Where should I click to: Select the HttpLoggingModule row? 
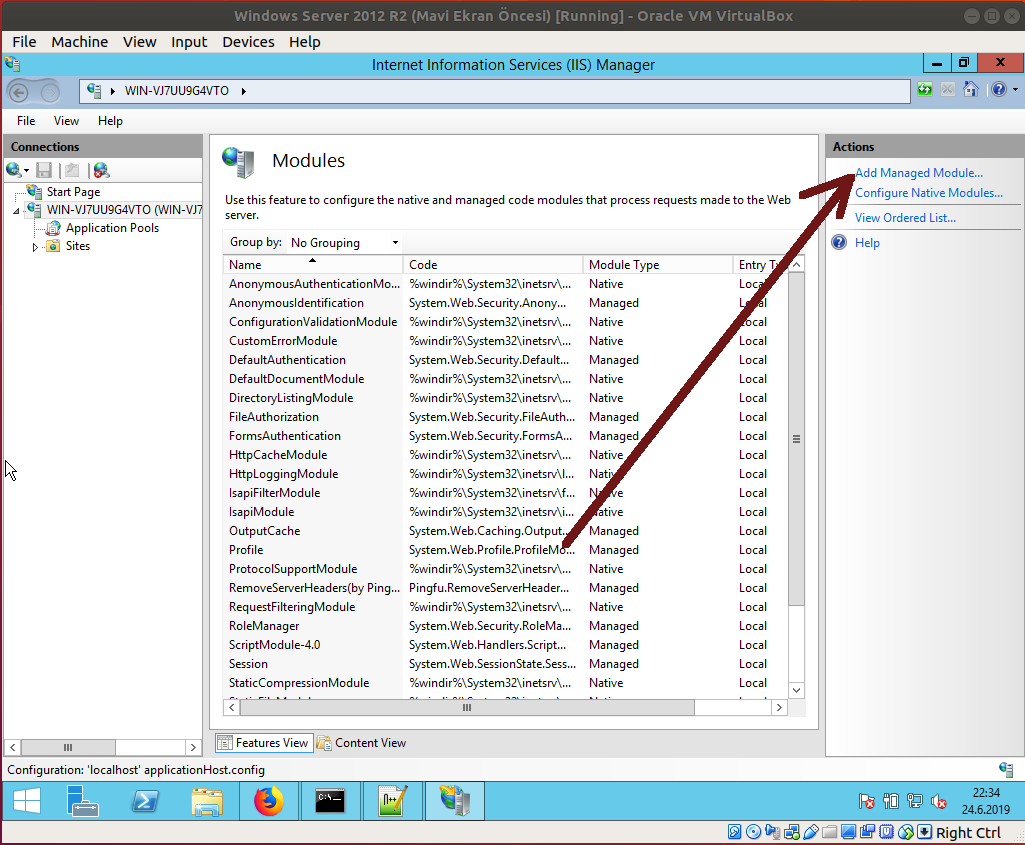(x=505, y=474)
